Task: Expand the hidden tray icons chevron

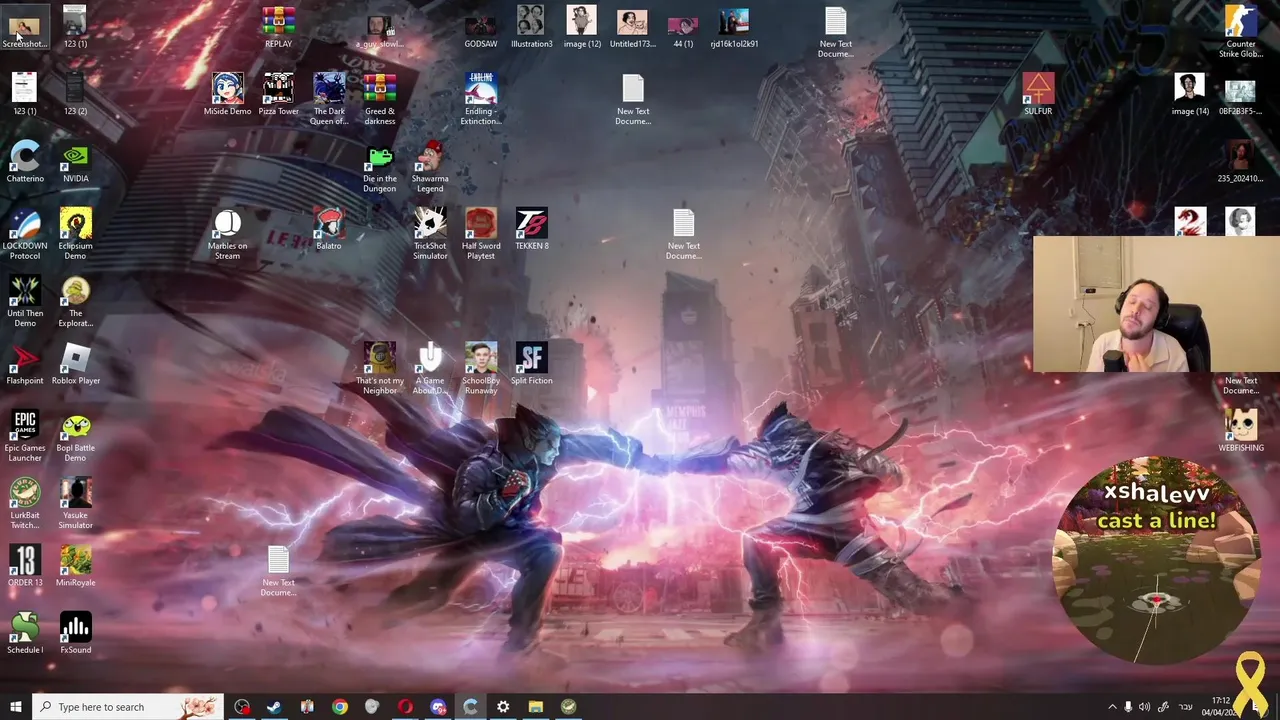Action: [x=1112, y=707]
